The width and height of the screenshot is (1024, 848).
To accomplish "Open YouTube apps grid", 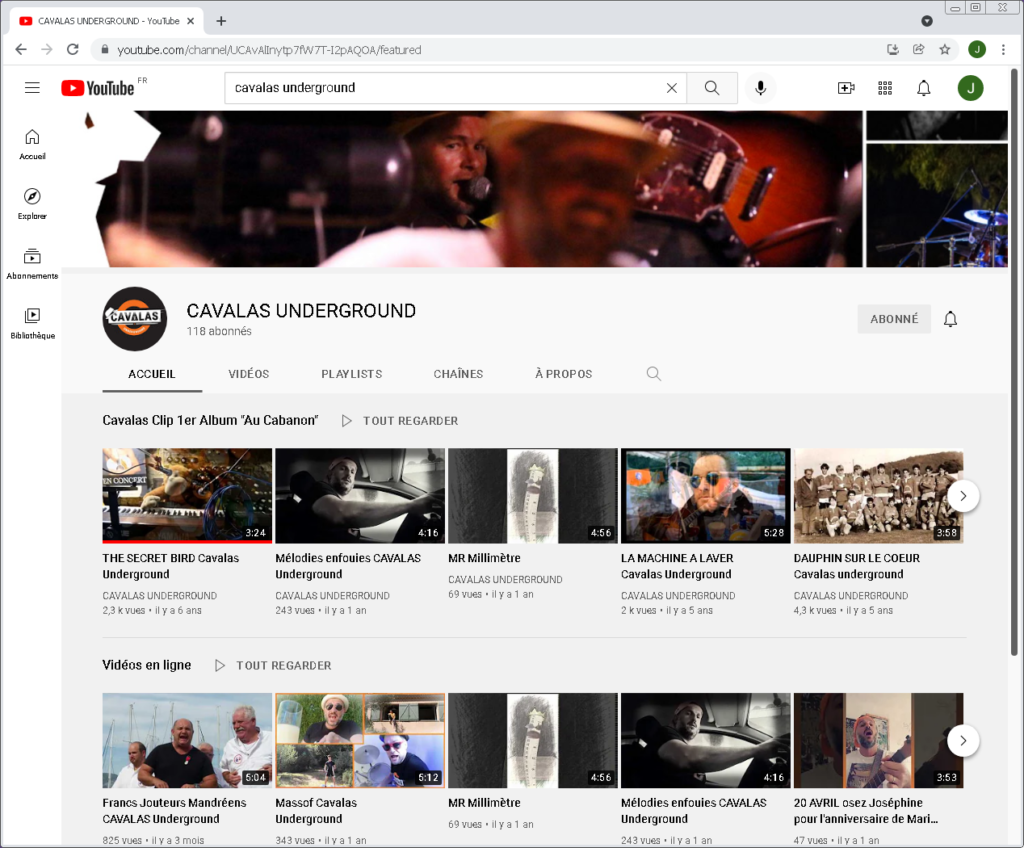I will (885, 88).
